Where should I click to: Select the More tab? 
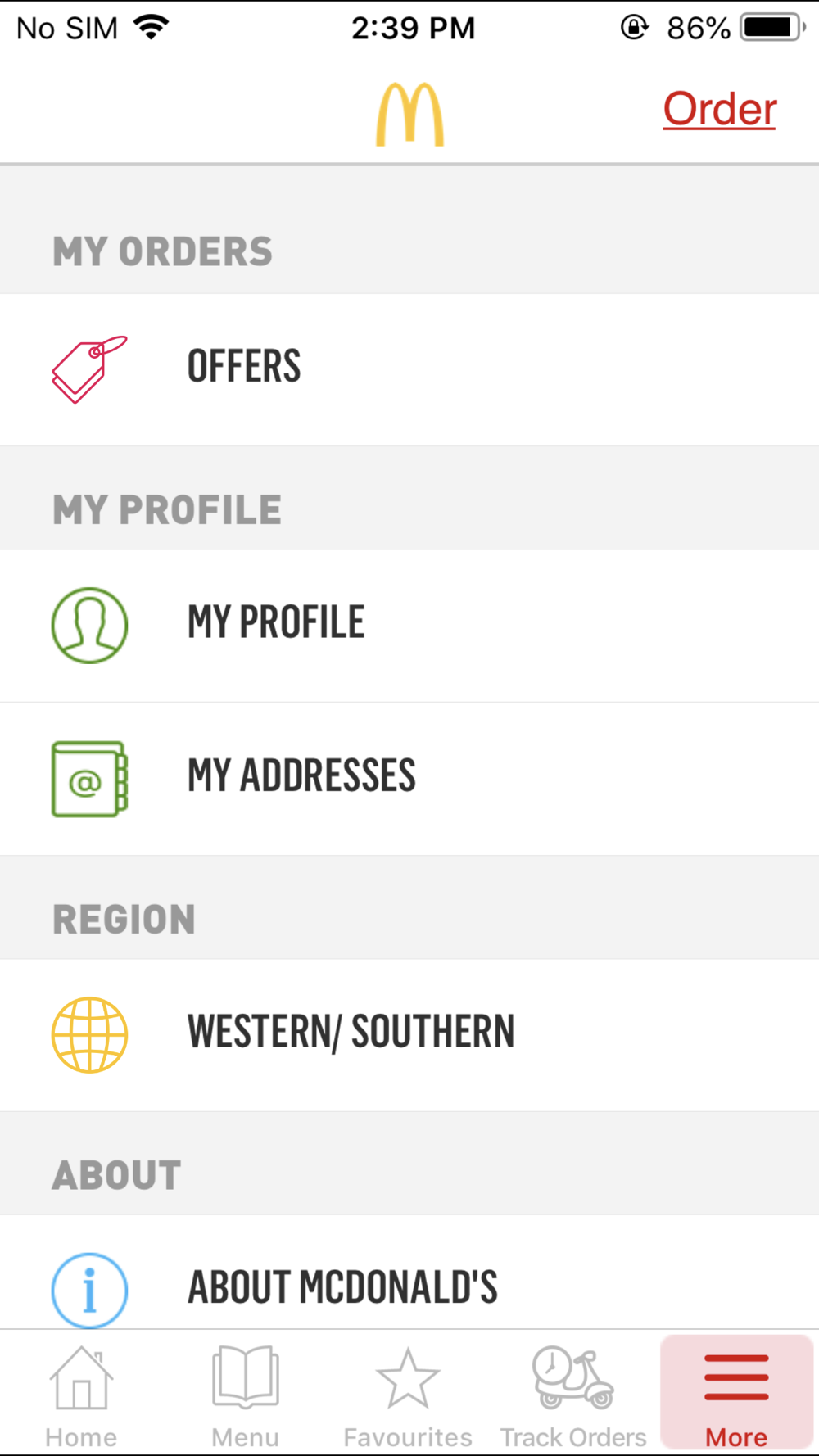[736, 1394]
